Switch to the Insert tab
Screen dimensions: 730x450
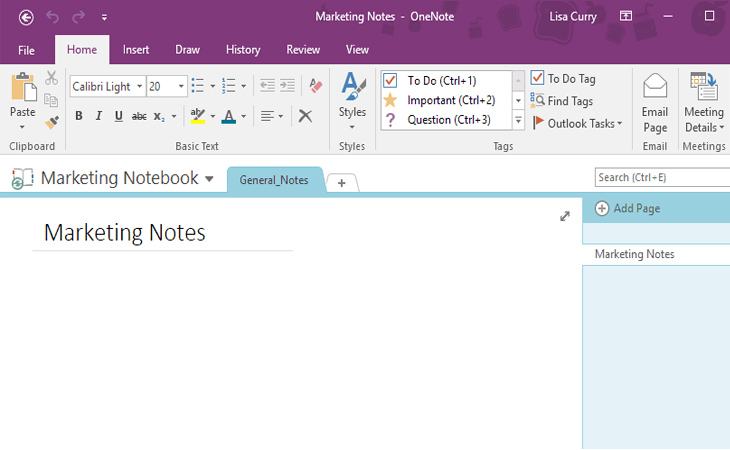click(136, 49)
